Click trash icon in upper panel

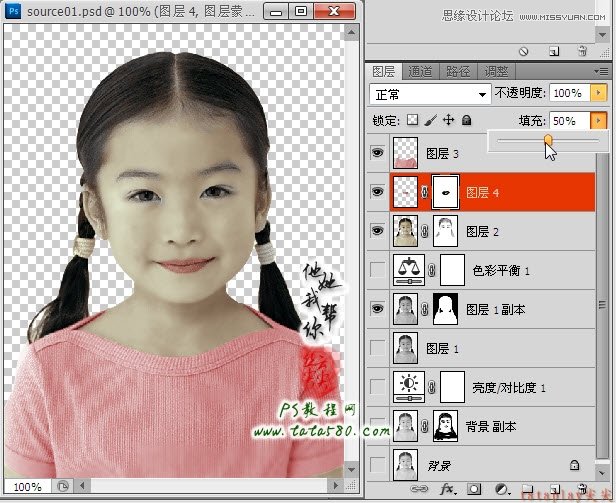point(583,51)
